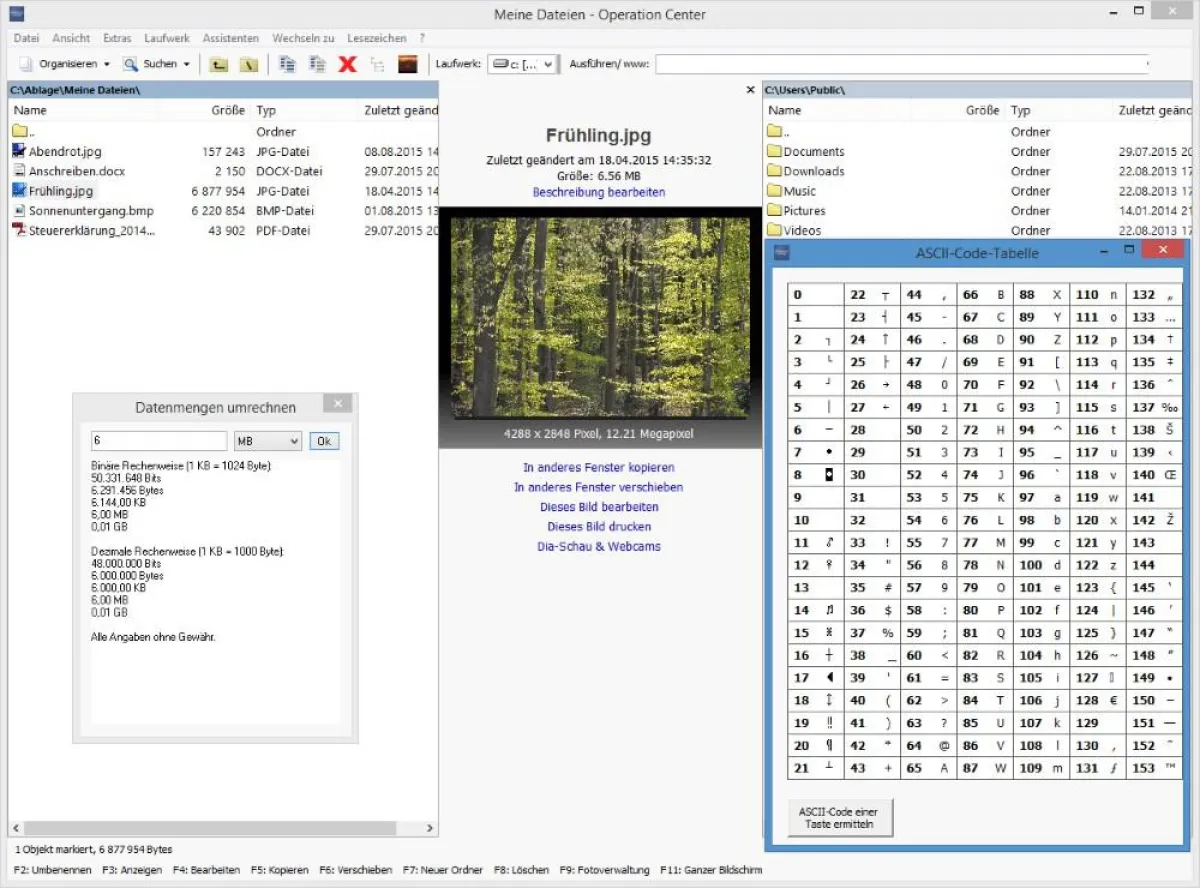Open the photo management sunset icon
This screenshot has width=1200, height=888.
pos(408,64)
